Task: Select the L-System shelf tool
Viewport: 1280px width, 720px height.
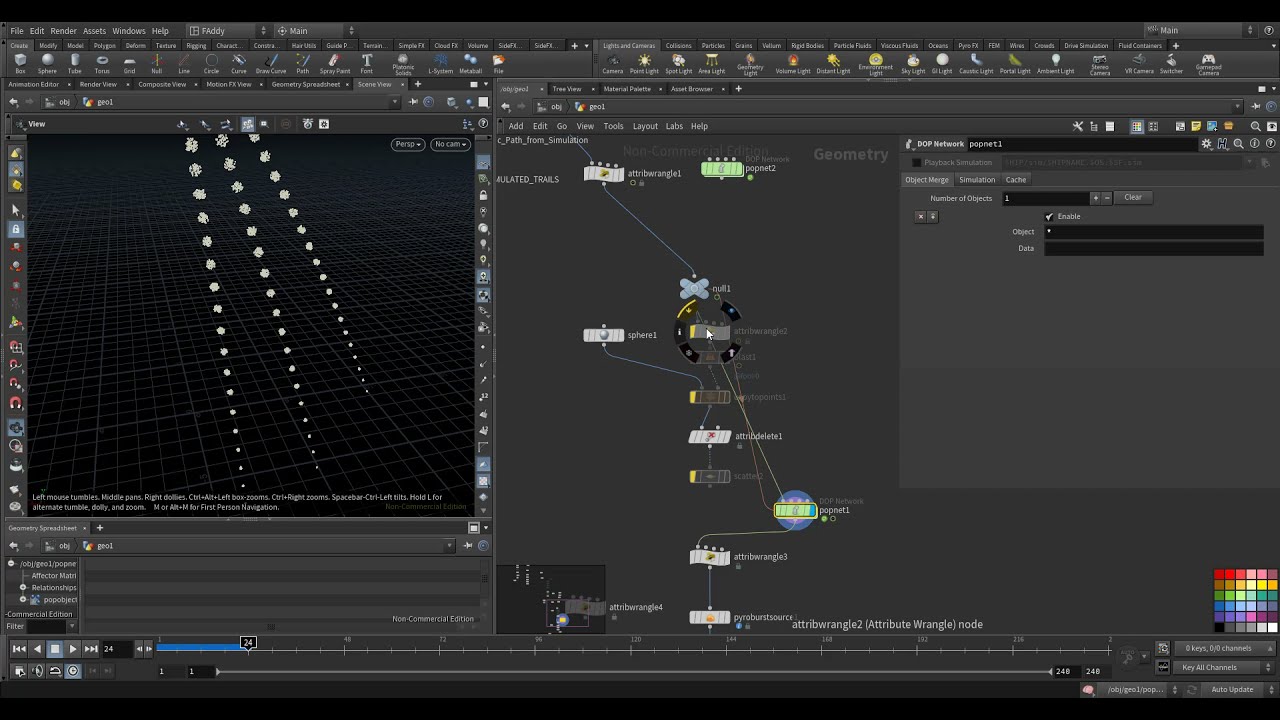Action: pos(440,64)
